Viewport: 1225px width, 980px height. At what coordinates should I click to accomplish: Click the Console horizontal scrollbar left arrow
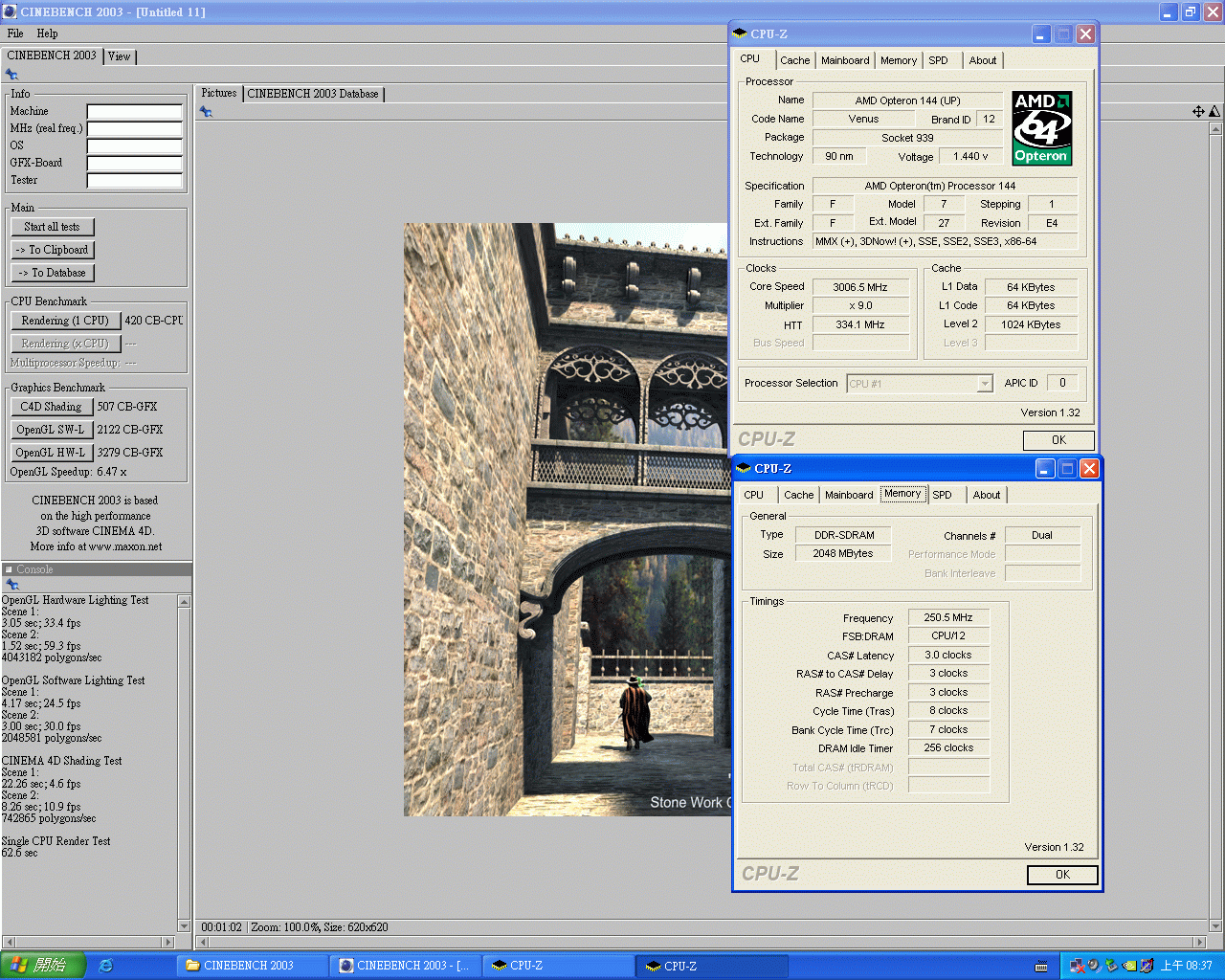[x=9, y=942]
